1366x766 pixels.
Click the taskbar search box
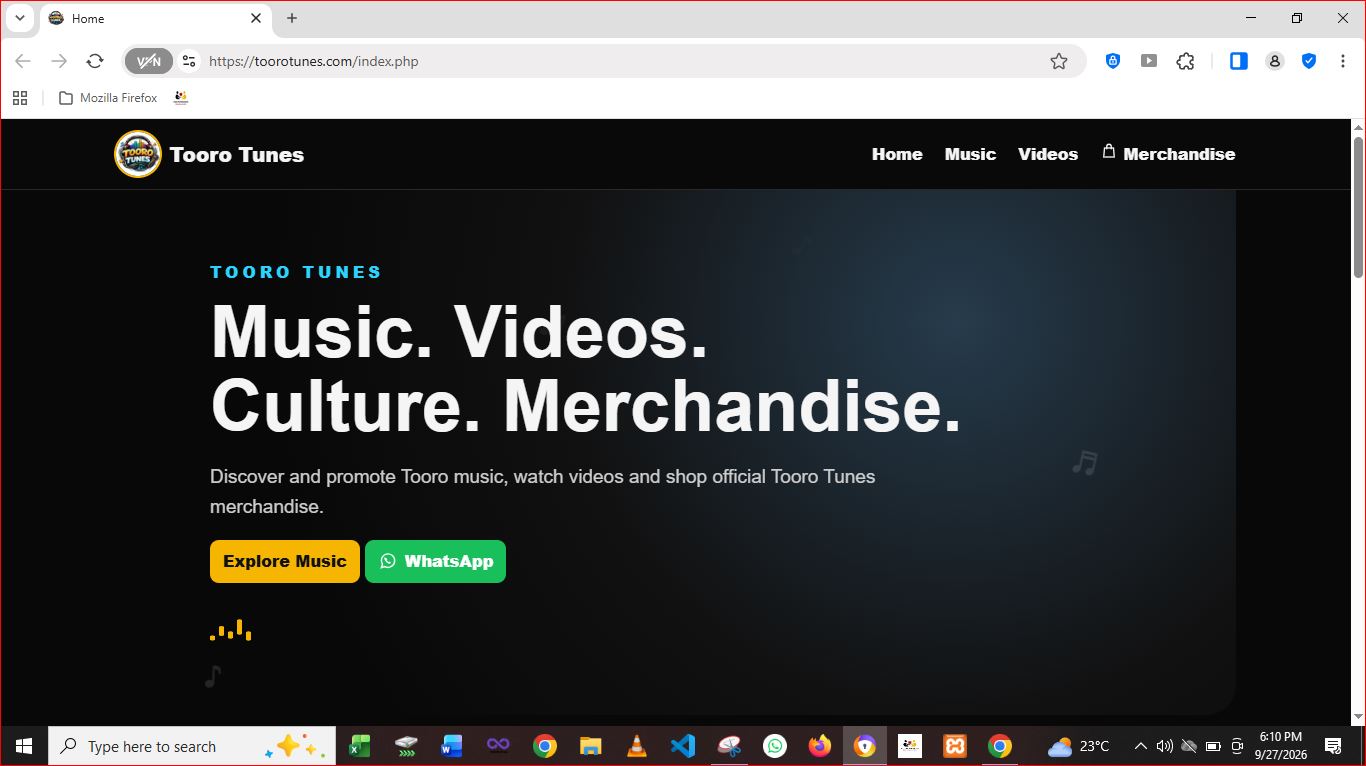192,746
